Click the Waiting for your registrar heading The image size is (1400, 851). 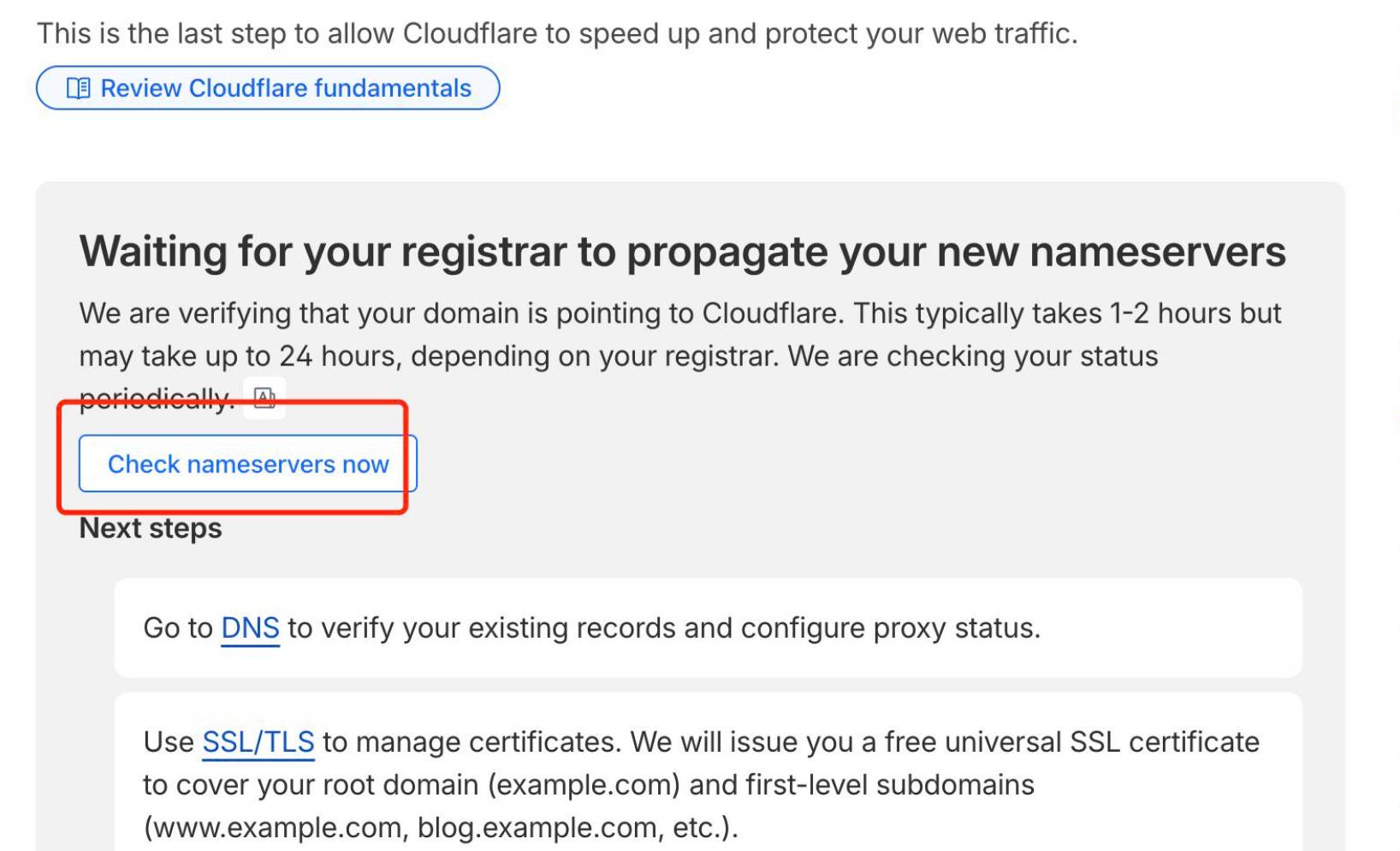pyautogui.click(x=682, y=252)
